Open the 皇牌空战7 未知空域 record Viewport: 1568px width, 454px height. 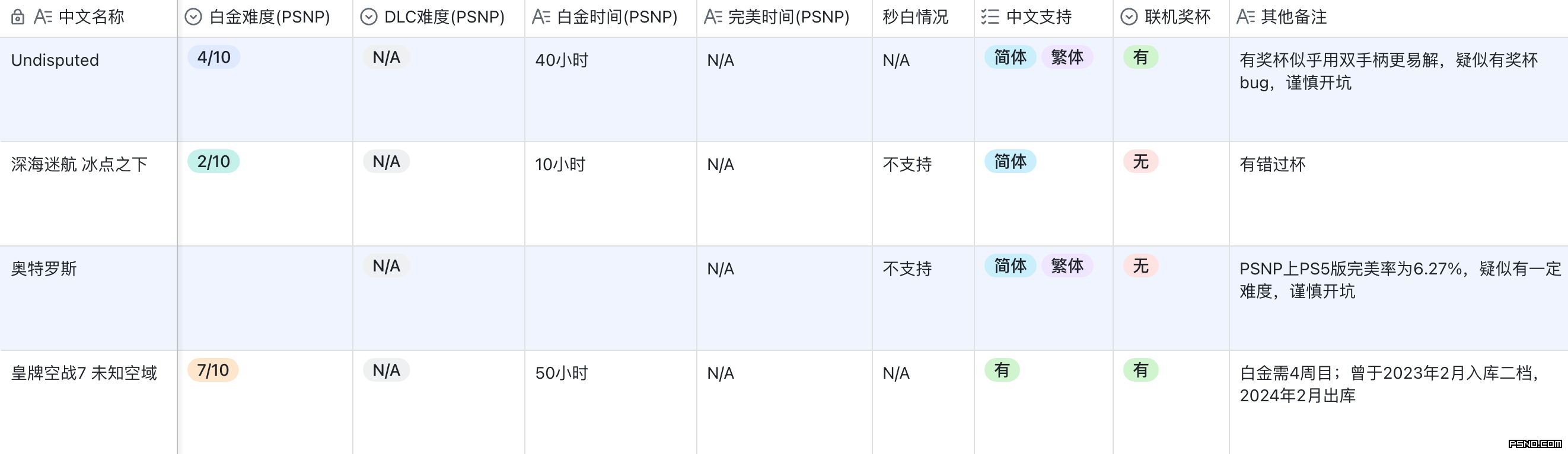click(84, 373)
